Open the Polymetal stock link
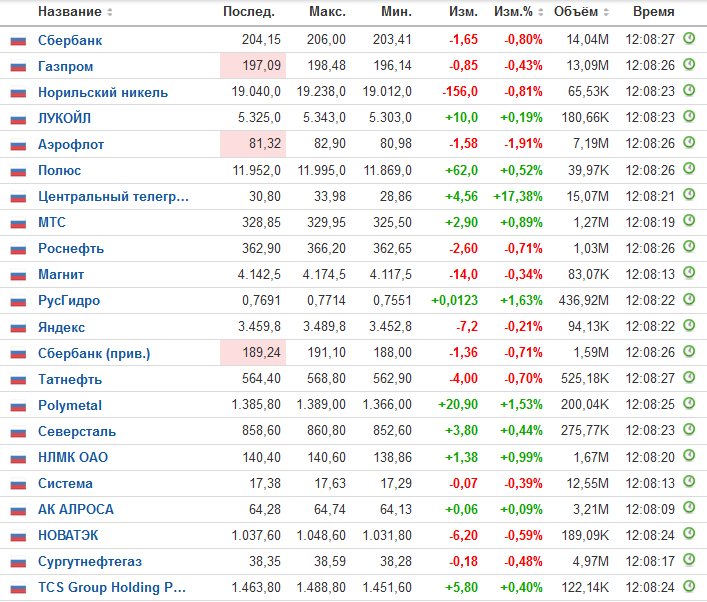Image resolution: width=707 pixels, height=602 pixels. pyautogui.click(x=70, y=405)
